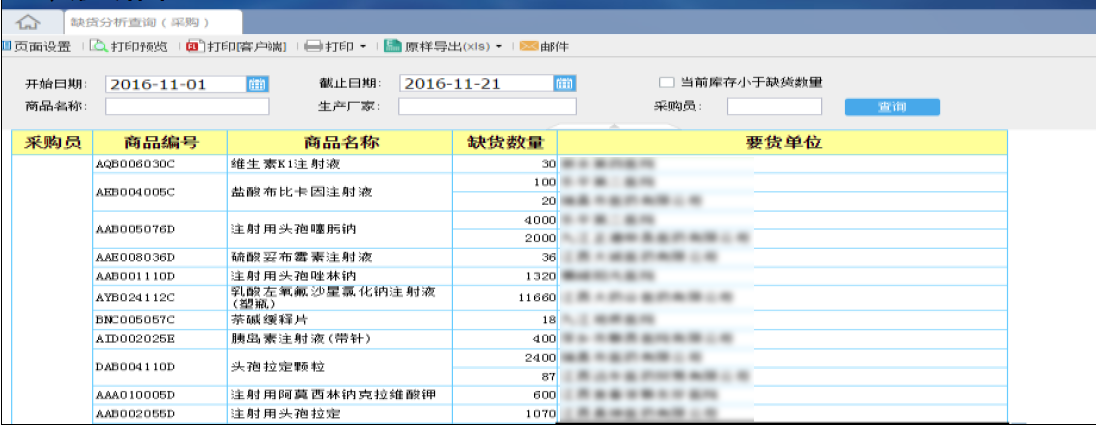The height and width of the screenshot is (426, 1096).
Task: Click the 注射用阿莫西林钠克拉维酸钾 cell
Action: pos(340,395)
